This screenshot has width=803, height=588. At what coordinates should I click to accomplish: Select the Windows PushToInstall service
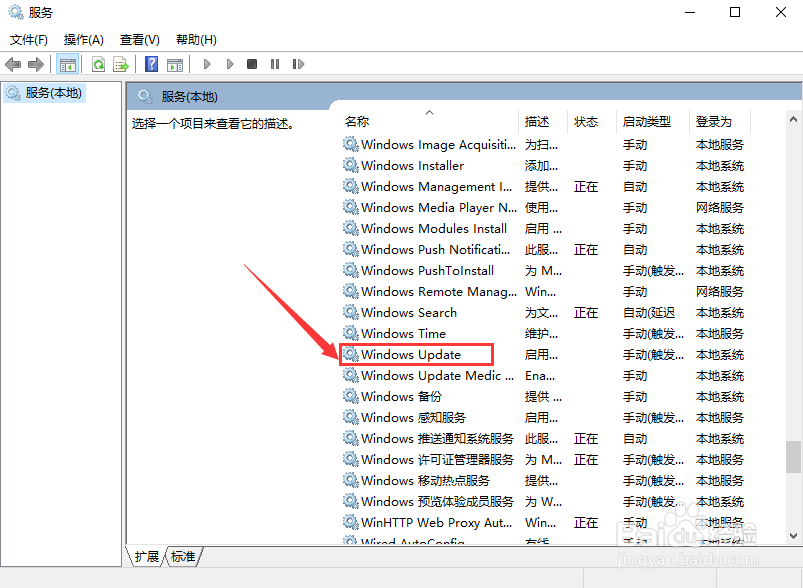(543, 270)
